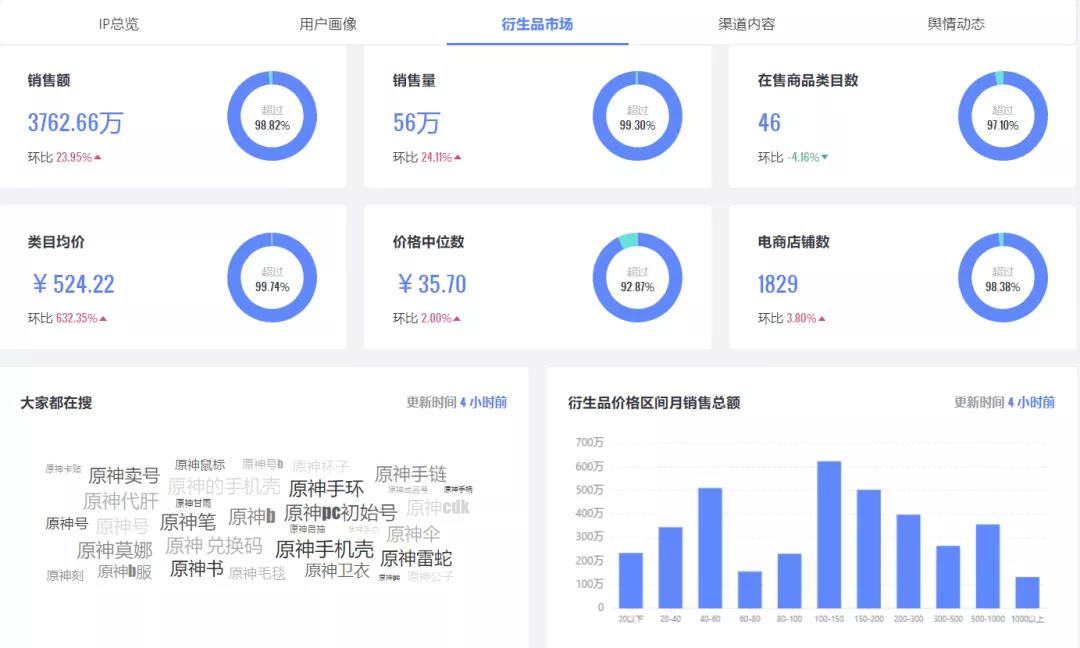
Task: Click the 46 category count value
Action: click(x=769, y=123)
